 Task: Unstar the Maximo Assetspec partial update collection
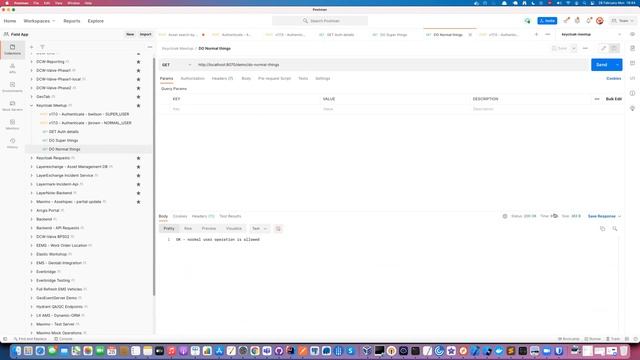138,202
